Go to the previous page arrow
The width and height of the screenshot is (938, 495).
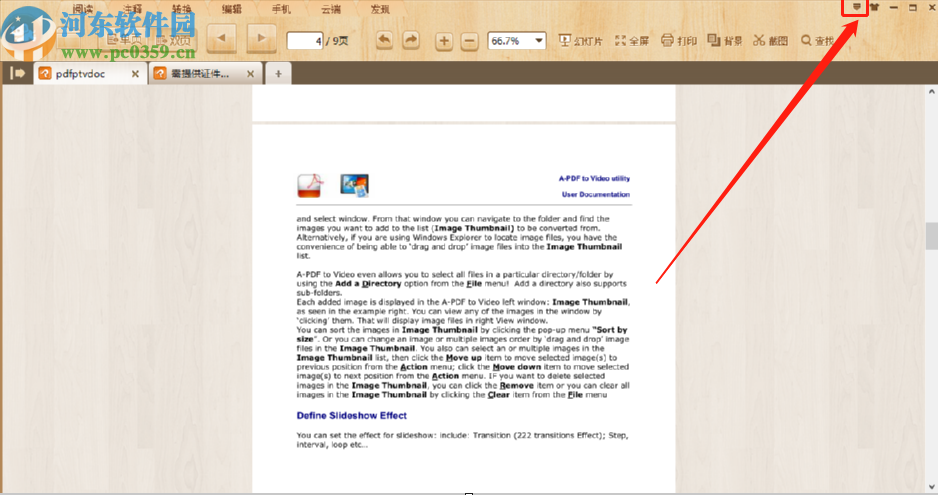pyautogui.click(x=221, y=40)
